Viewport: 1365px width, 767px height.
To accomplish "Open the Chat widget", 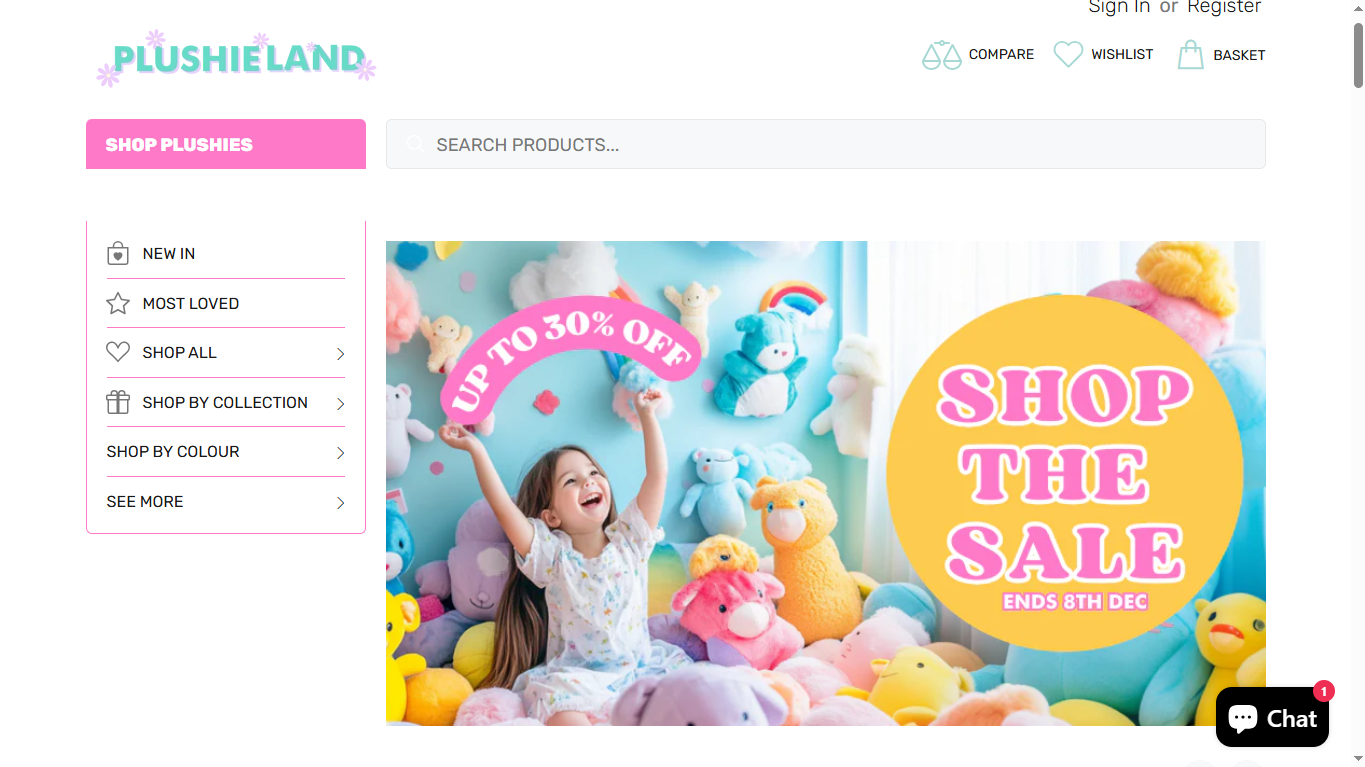I will 1272,717.
